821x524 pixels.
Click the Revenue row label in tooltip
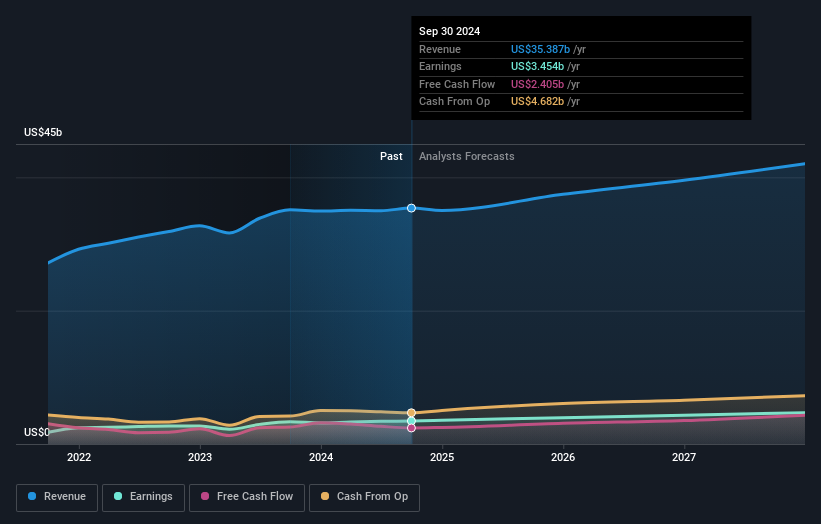[x=440, y=49]
